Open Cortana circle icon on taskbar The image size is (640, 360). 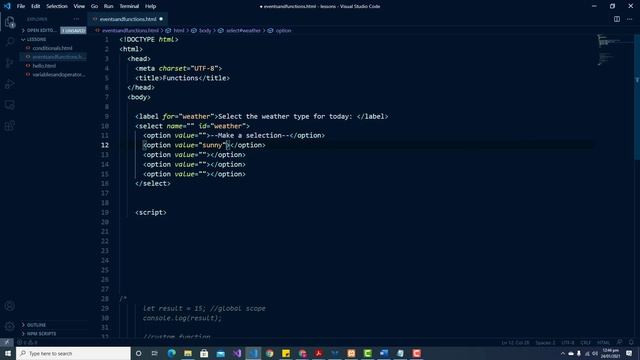[138, 353]
